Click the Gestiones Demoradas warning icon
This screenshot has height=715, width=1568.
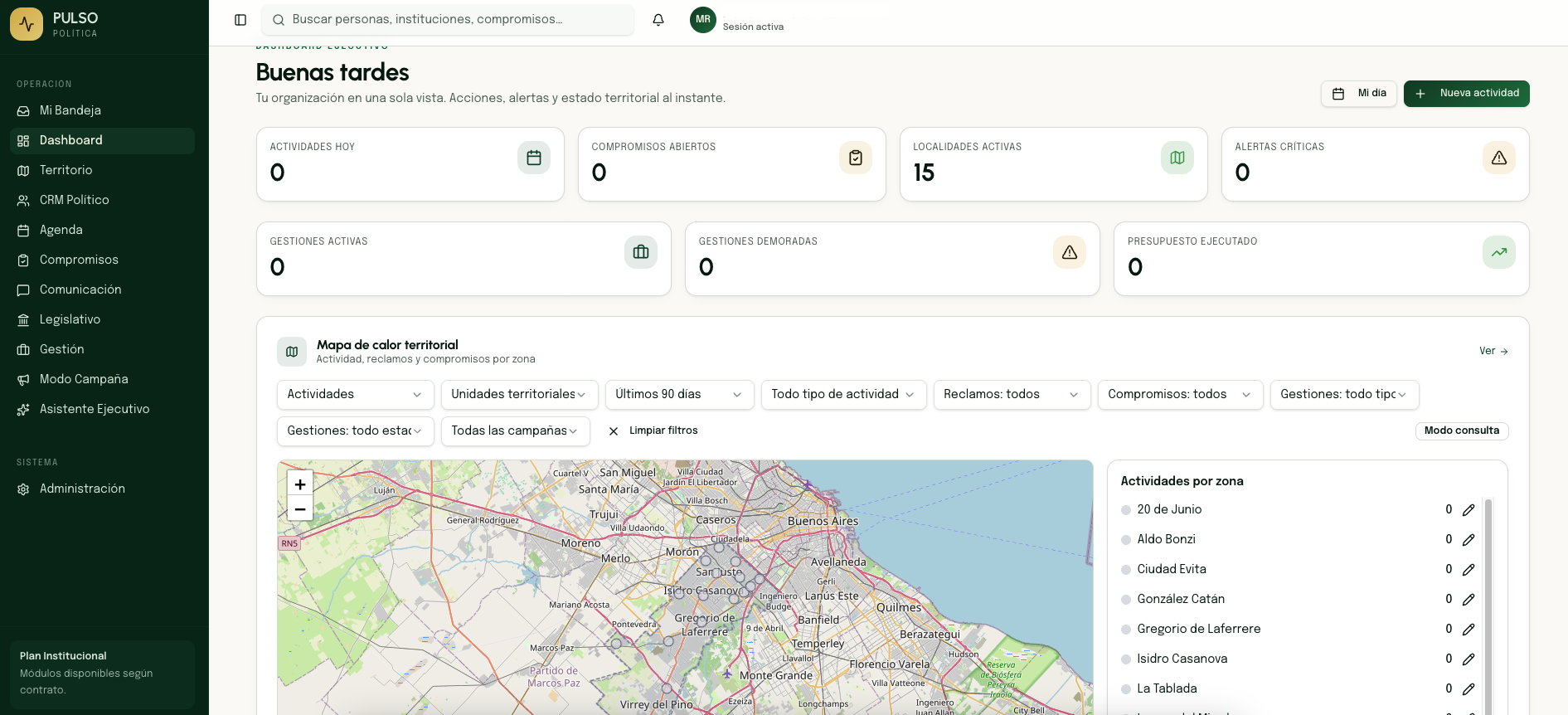tap(1070, 252)
